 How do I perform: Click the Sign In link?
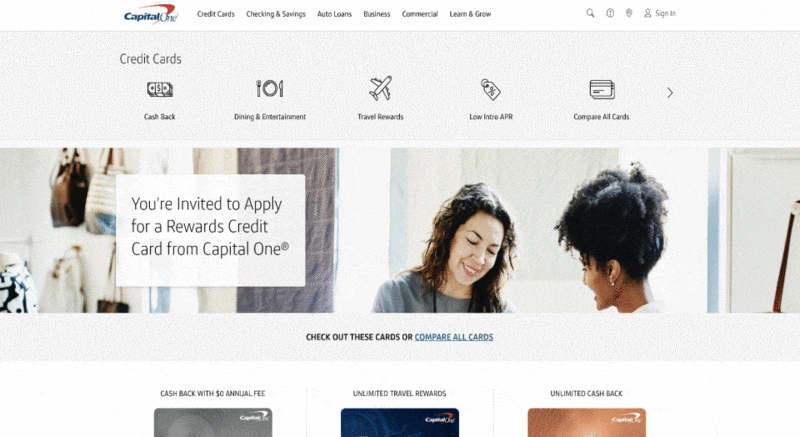tap(660, 13)
